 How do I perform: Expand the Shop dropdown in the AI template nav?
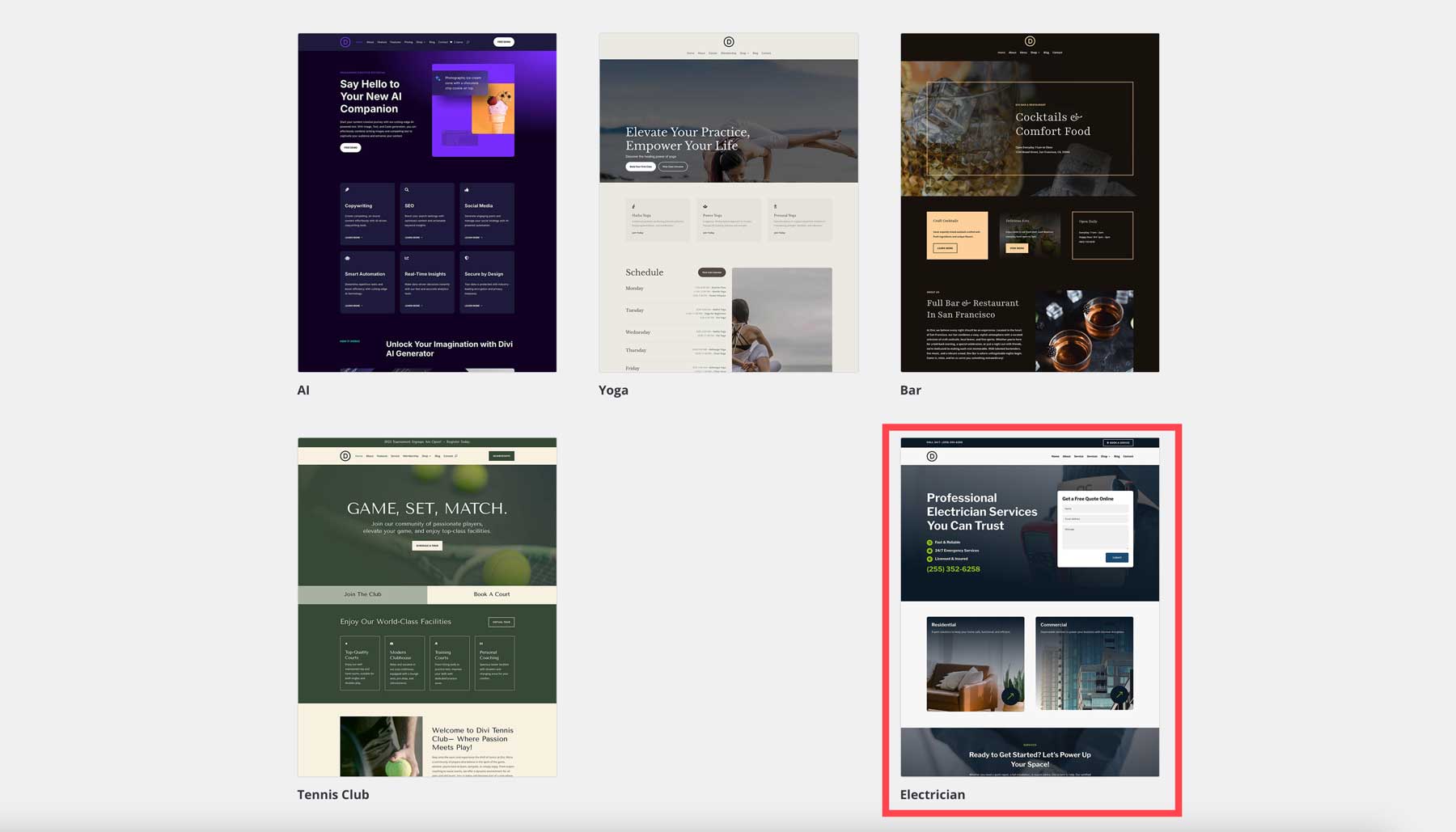pos(420,42)
